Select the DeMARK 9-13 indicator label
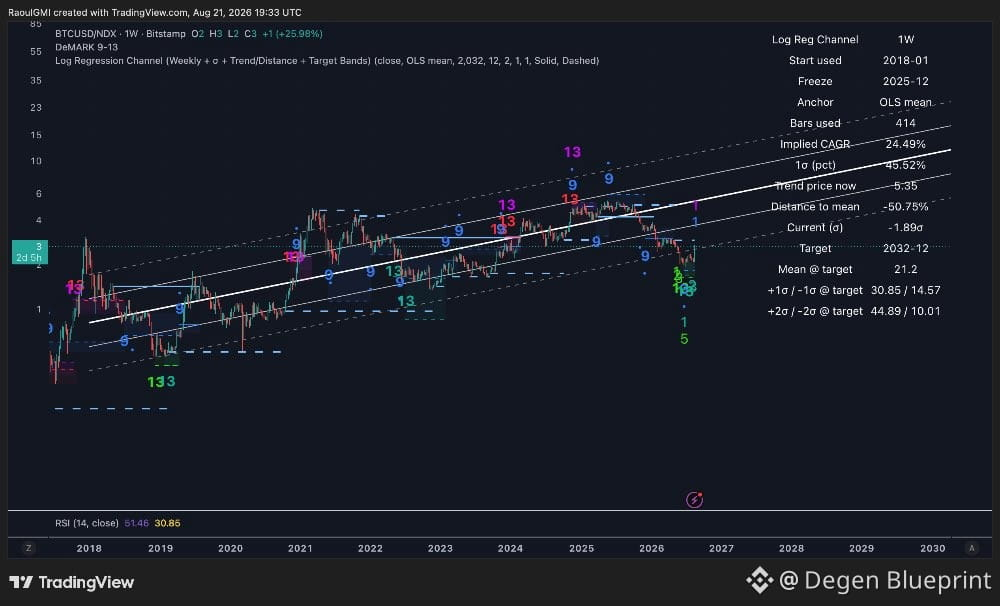1000x606 pixels. click(x=87, y=47)
